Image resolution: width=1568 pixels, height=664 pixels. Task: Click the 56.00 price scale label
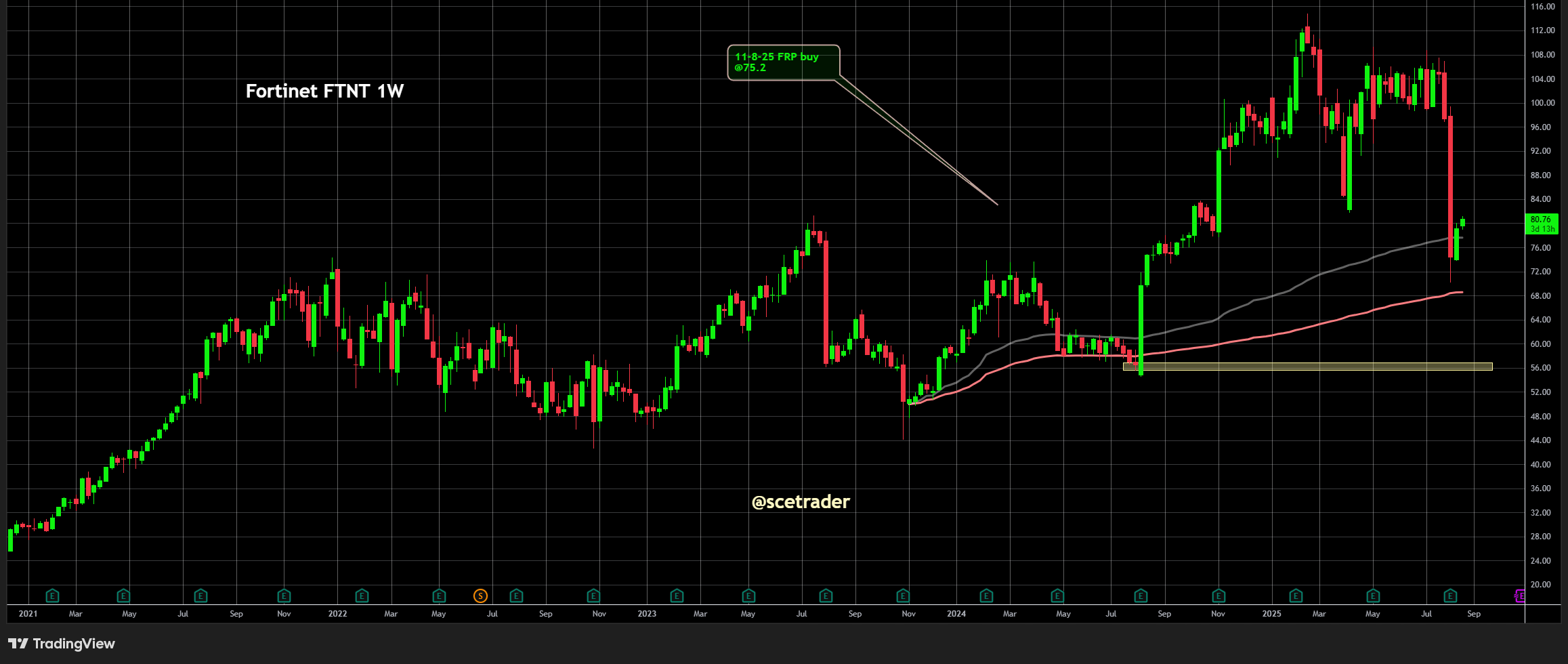1541,368
